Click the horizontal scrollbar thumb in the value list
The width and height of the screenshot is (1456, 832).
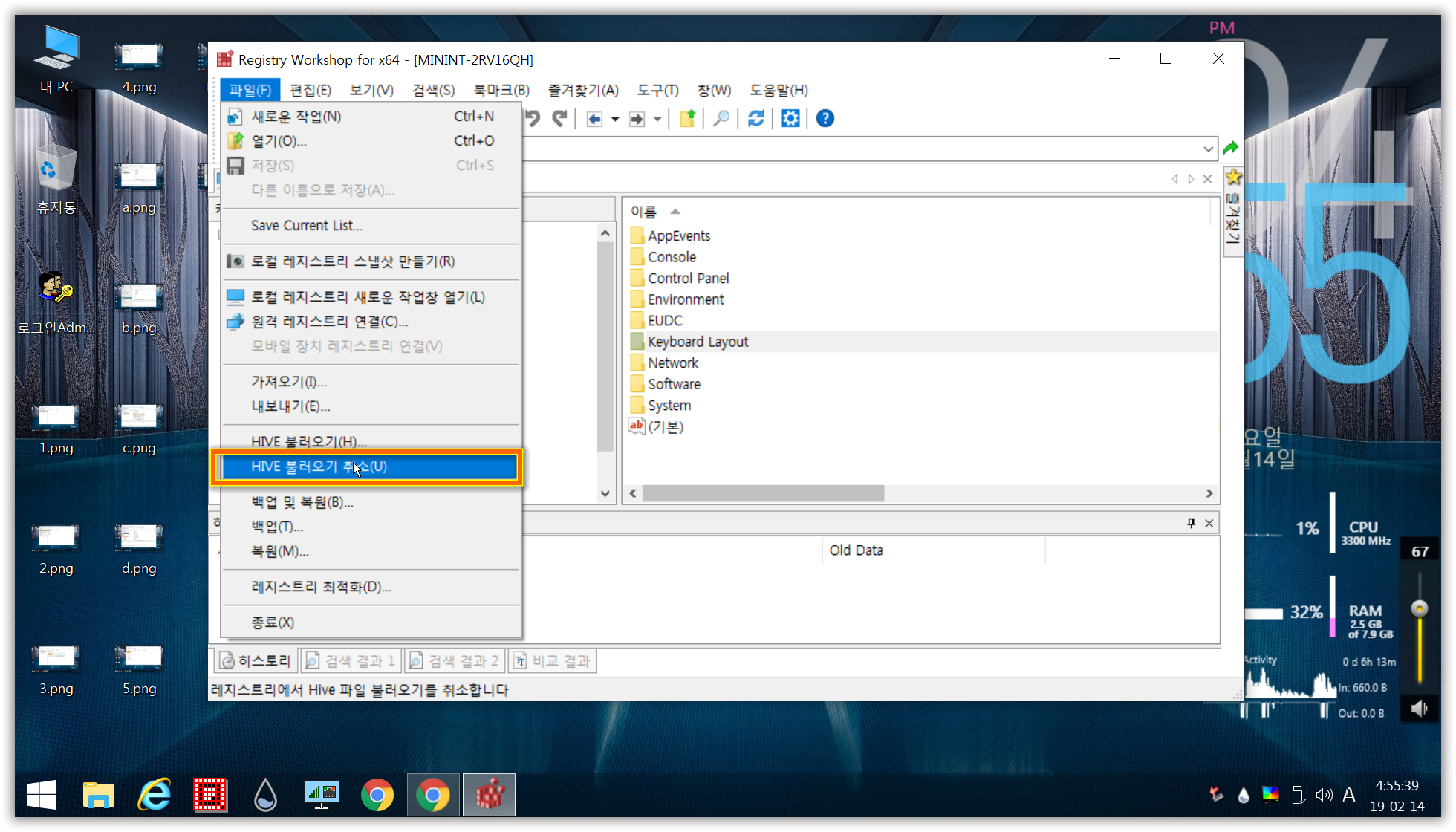click(x=763, y=493)
